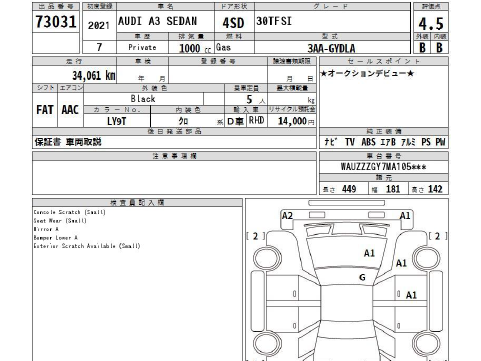Click the recycle deposit 14,000円
481x361 pixels.
coord(296,121)
